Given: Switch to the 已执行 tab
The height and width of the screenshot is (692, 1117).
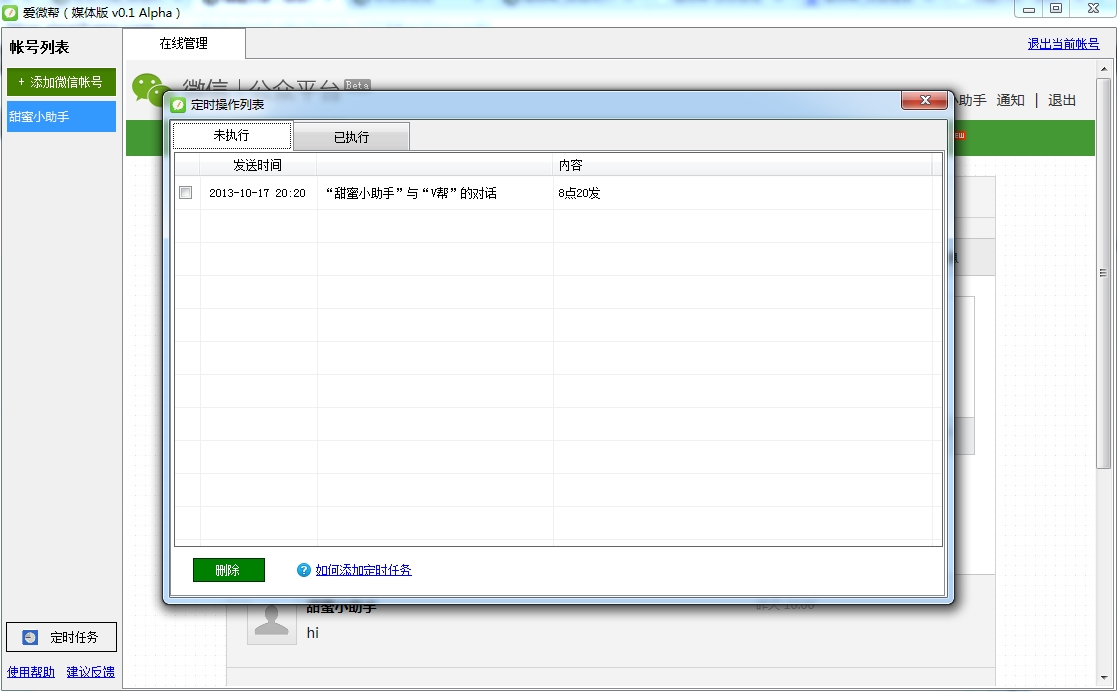Looking at the screenshot, I should pos(351,137).
